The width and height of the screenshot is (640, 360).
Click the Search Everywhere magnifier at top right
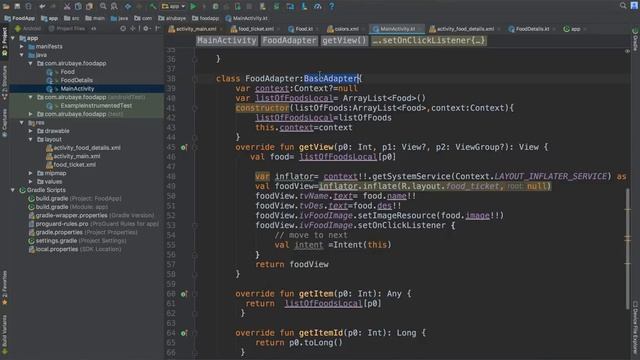623,6
